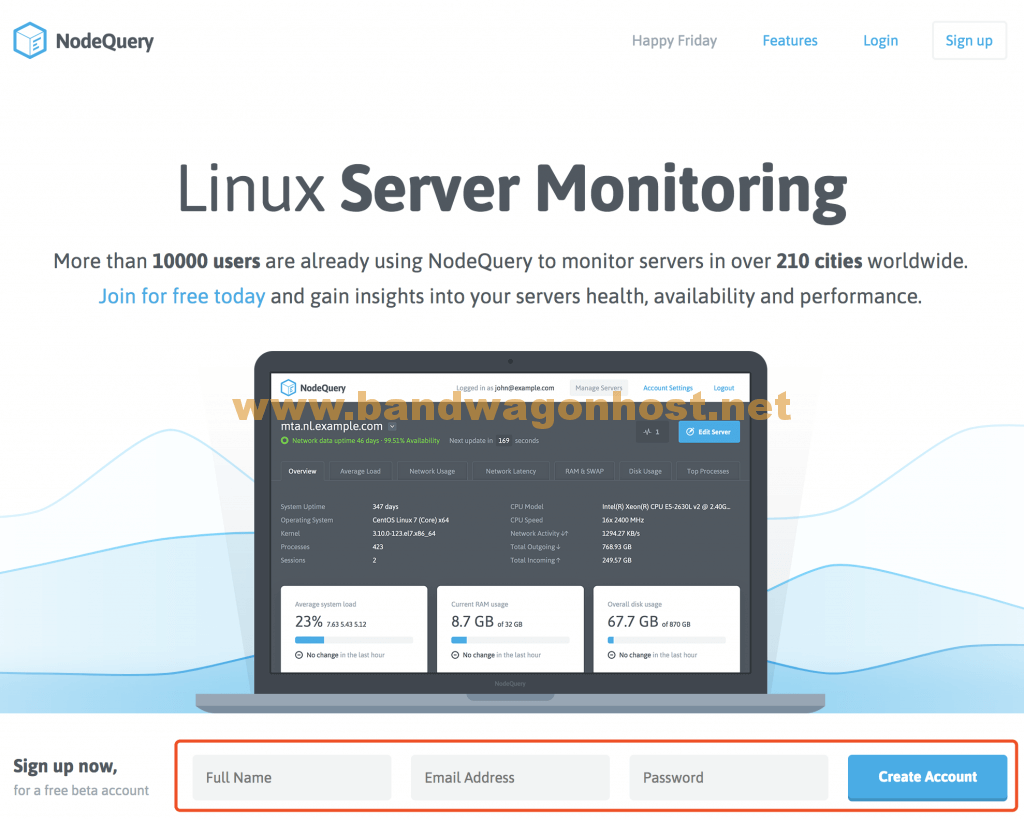Click the 249.57 GB total incoming value

coord(616,560)
